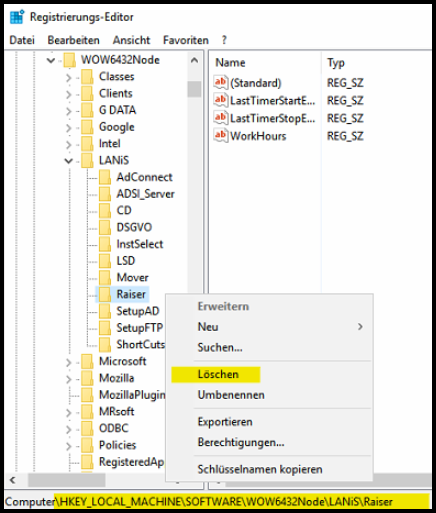Image resolution: width=436 pixels, height=513 pixels.
Task: Click the LANiS folder icon
Action: (87, 160)
